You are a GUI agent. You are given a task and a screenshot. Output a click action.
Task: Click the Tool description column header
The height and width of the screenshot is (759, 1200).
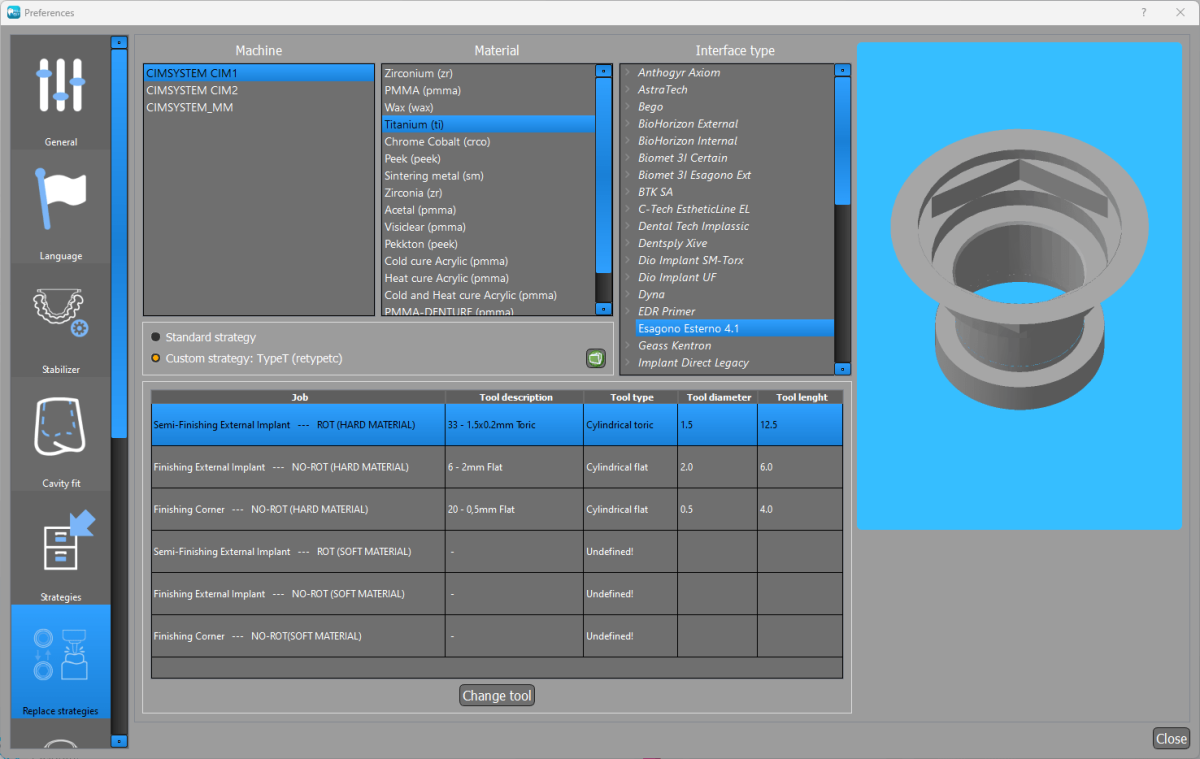(514, 397)
